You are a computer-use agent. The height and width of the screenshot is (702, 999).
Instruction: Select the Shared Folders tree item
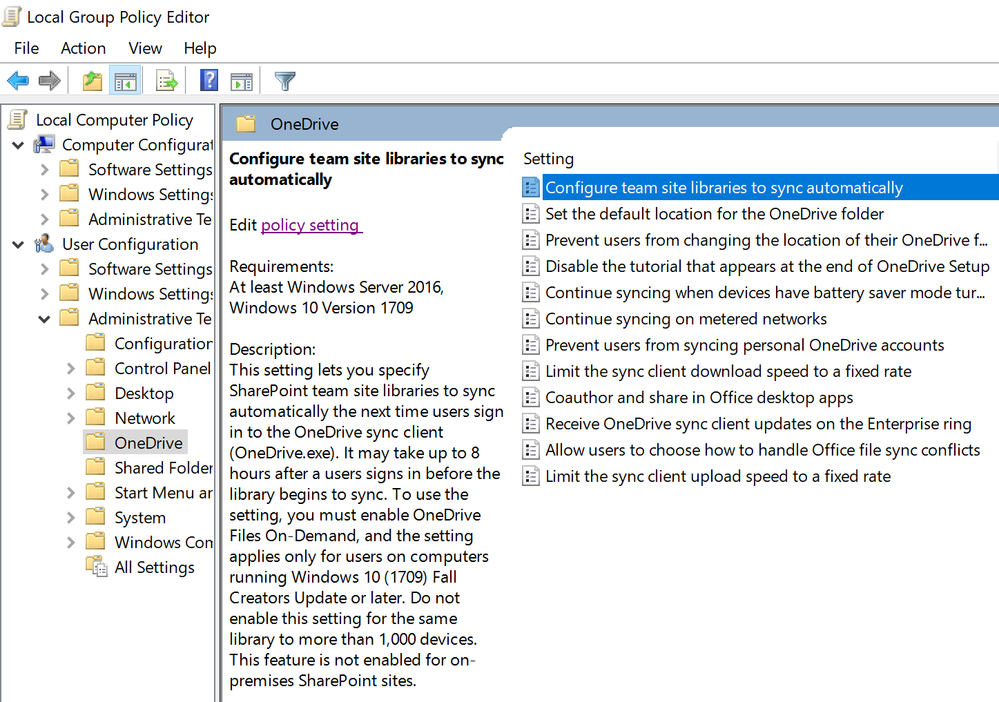[163, 468]
